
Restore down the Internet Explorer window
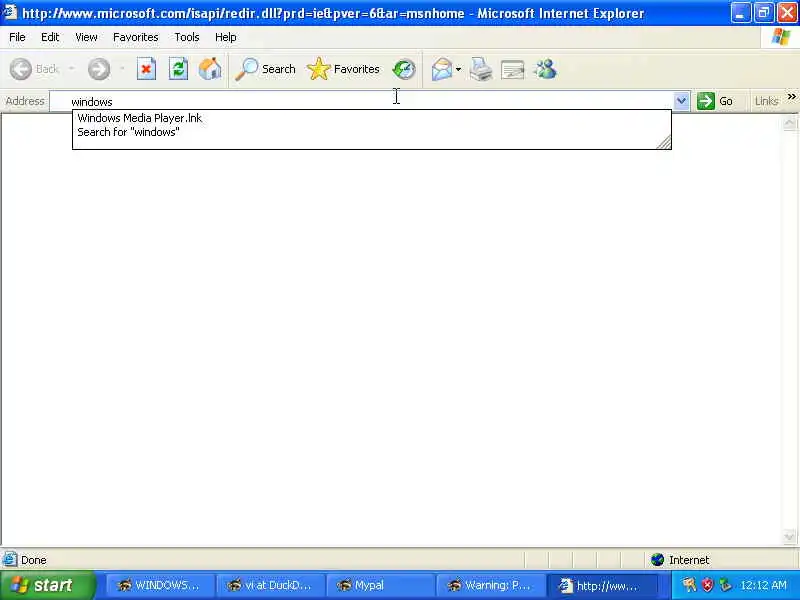click(764, 13)
